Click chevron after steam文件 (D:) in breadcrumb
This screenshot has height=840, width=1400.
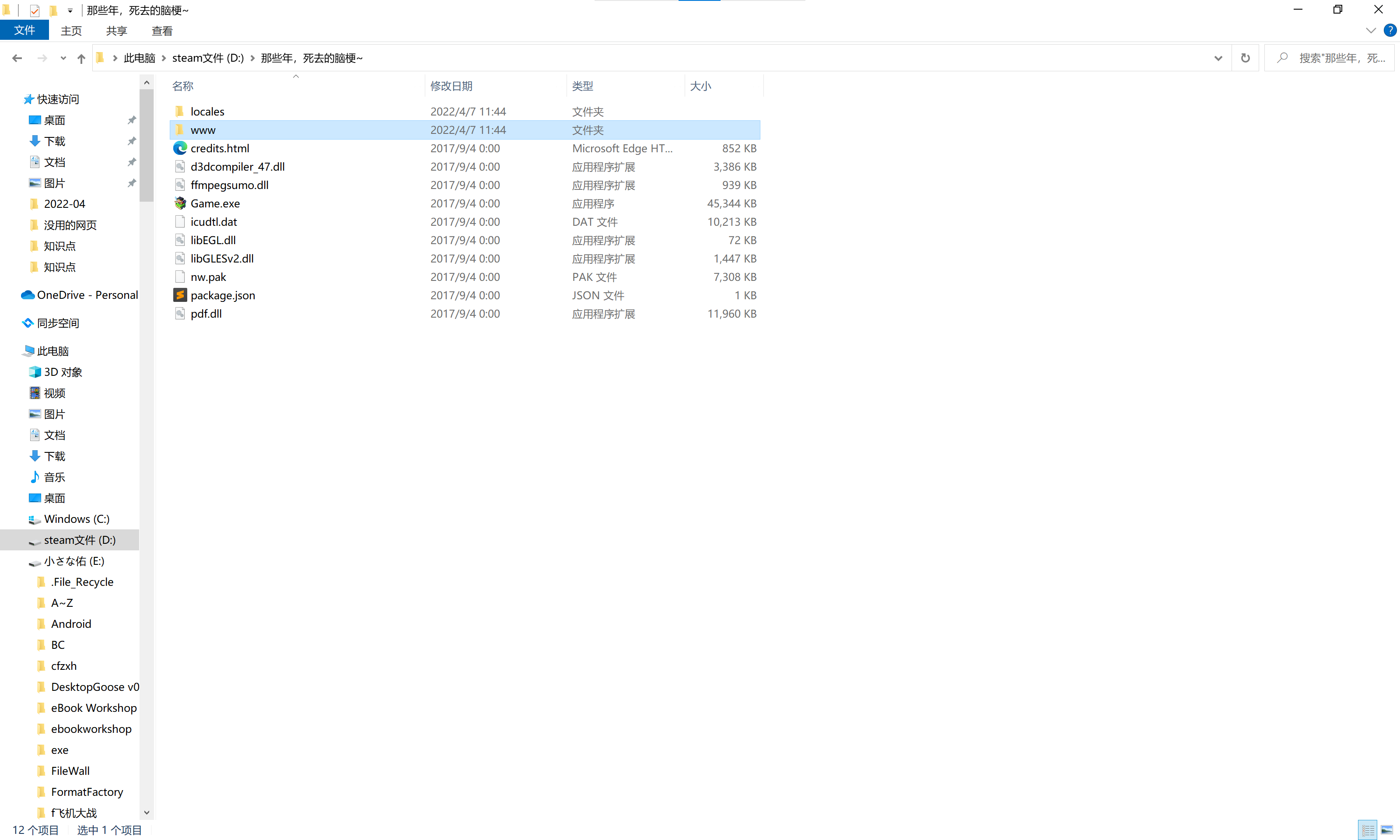pos(252,58)
